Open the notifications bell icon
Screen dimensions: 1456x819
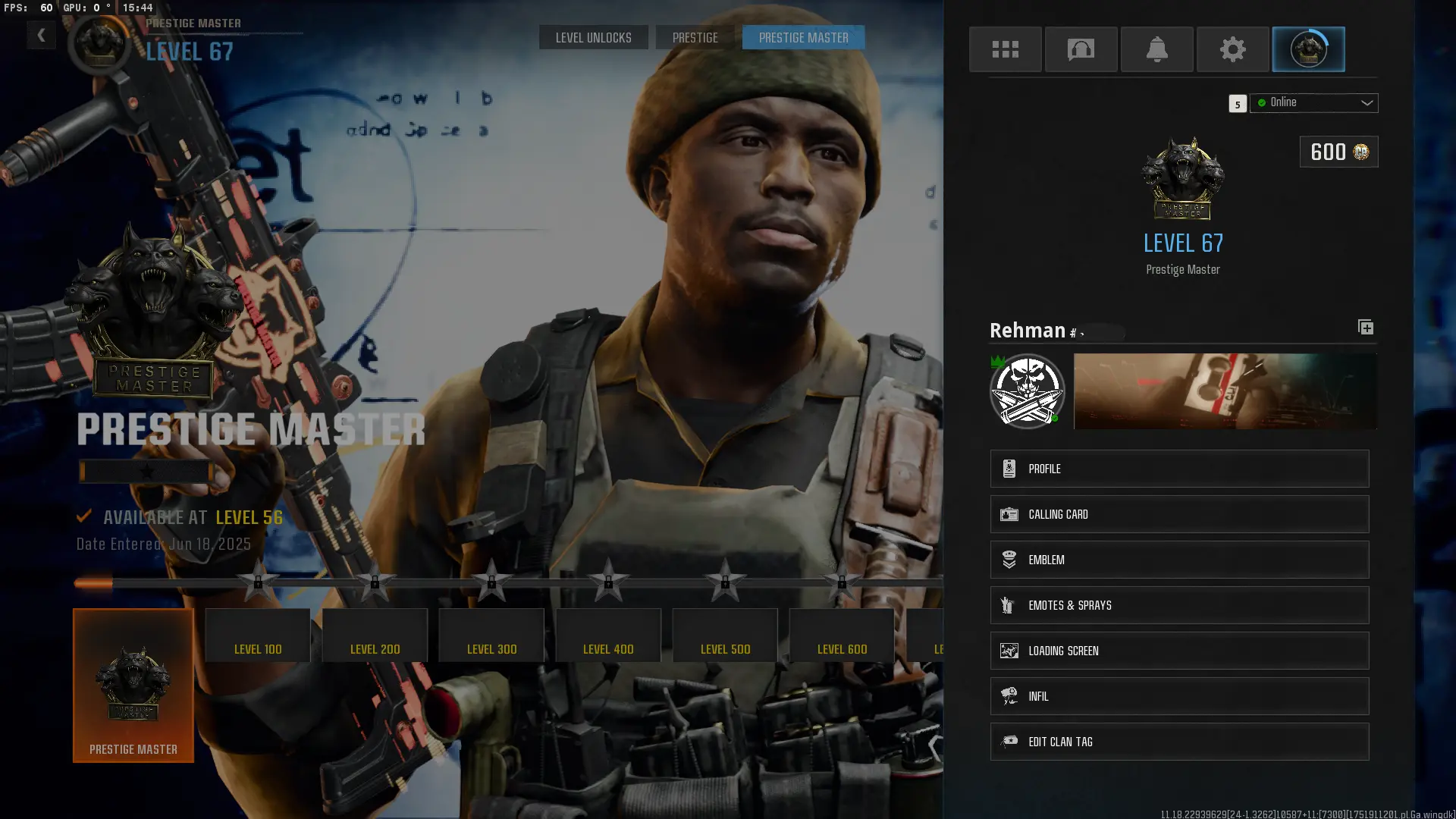coord(1156,49)
